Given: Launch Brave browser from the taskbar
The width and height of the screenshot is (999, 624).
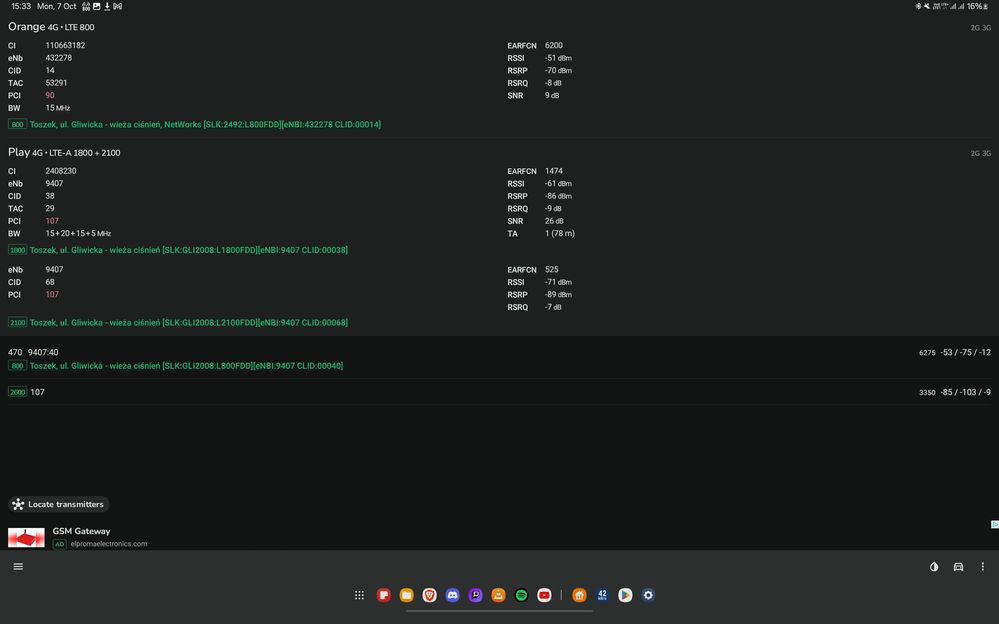Looking at the screenshot, I should pos(429,595).
